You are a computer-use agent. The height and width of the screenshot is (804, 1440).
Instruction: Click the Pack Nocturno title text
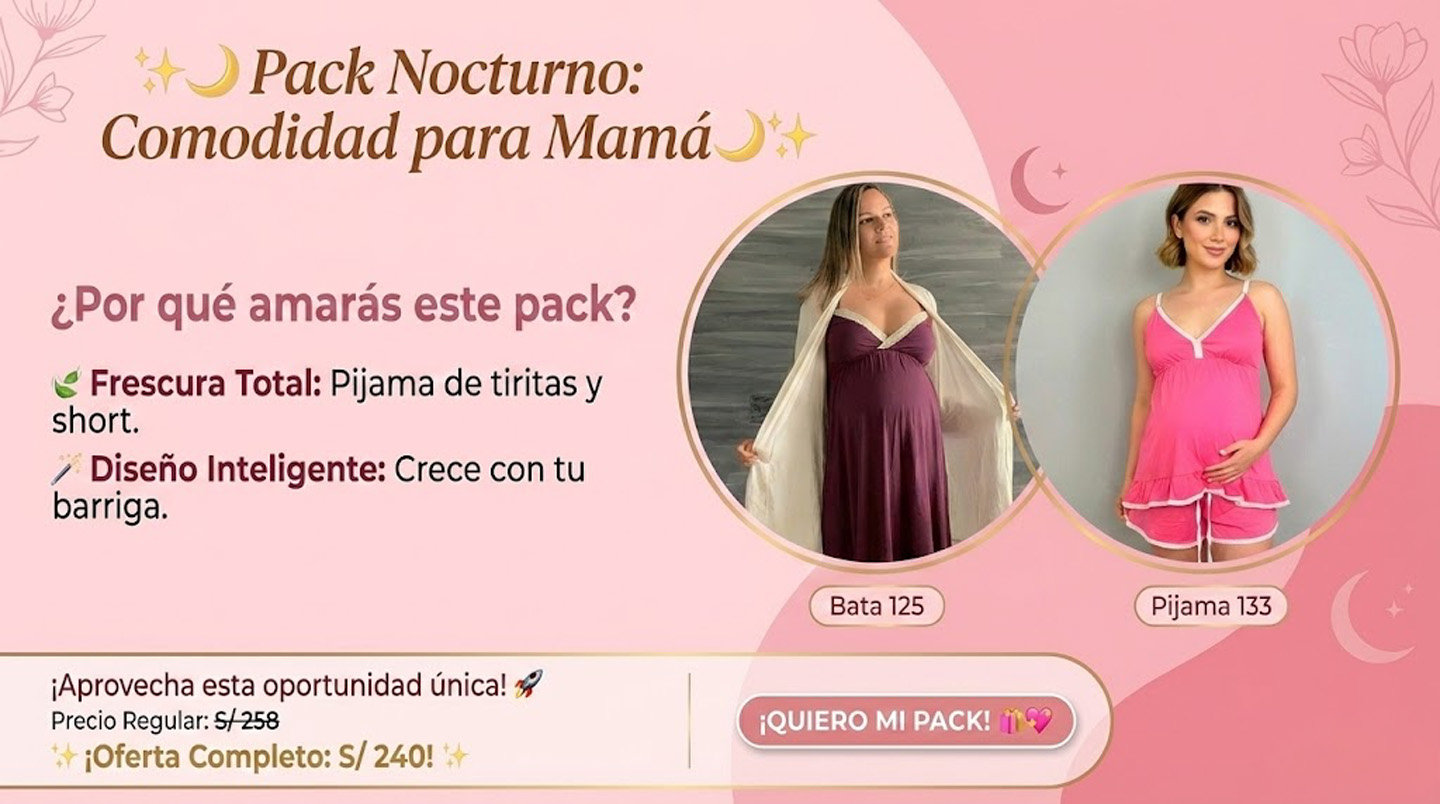[x=445, y=72]
